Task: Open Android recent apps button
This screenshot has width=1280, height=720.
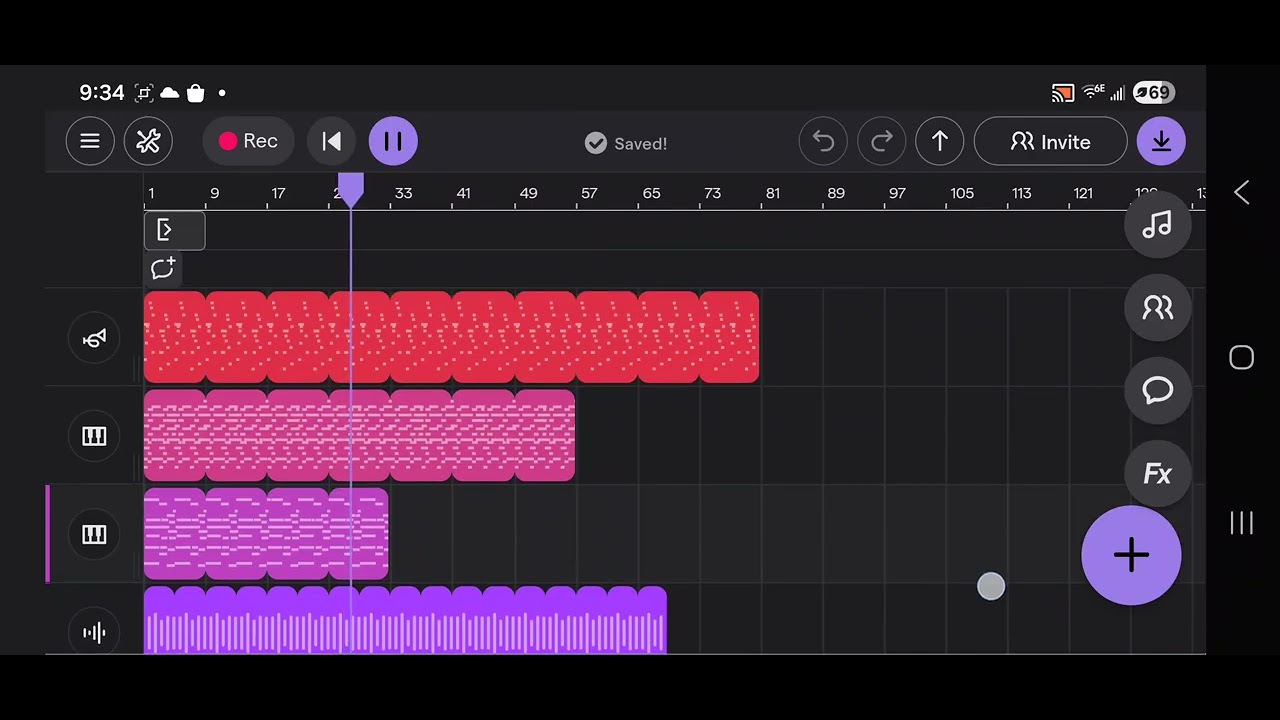Action: 1242,522
